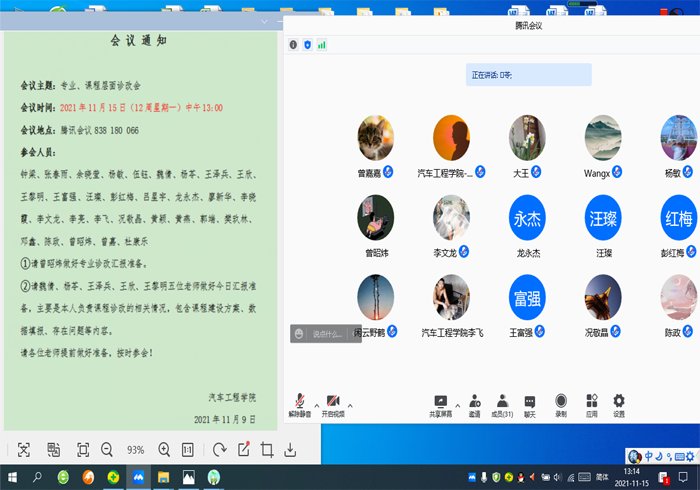700x490 pixels.
Task: Open 设置 meeting settings
Action: pos(619,405)
